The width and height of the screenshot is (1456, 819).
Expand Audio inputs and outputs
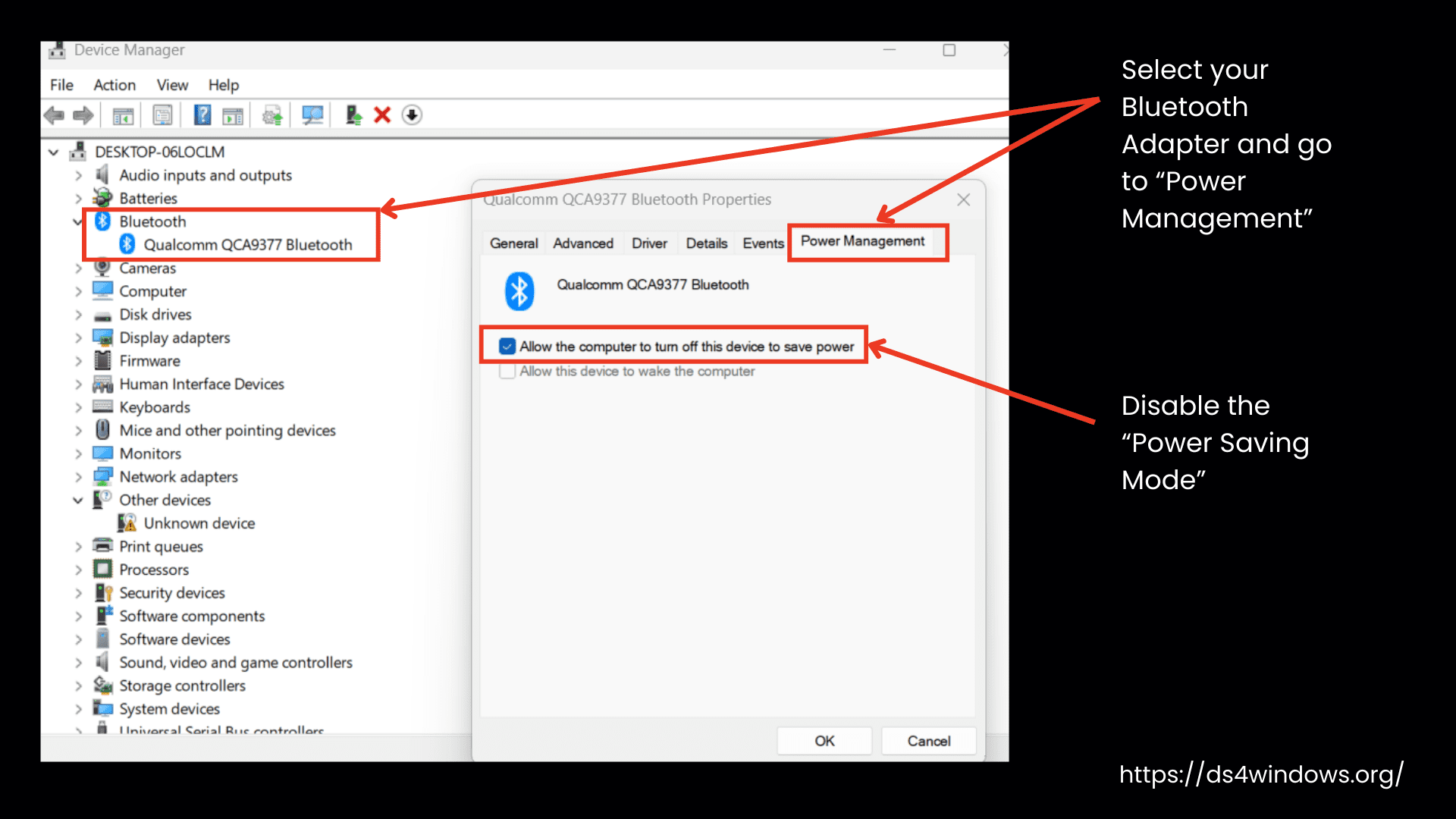click(x=78, y=175)
